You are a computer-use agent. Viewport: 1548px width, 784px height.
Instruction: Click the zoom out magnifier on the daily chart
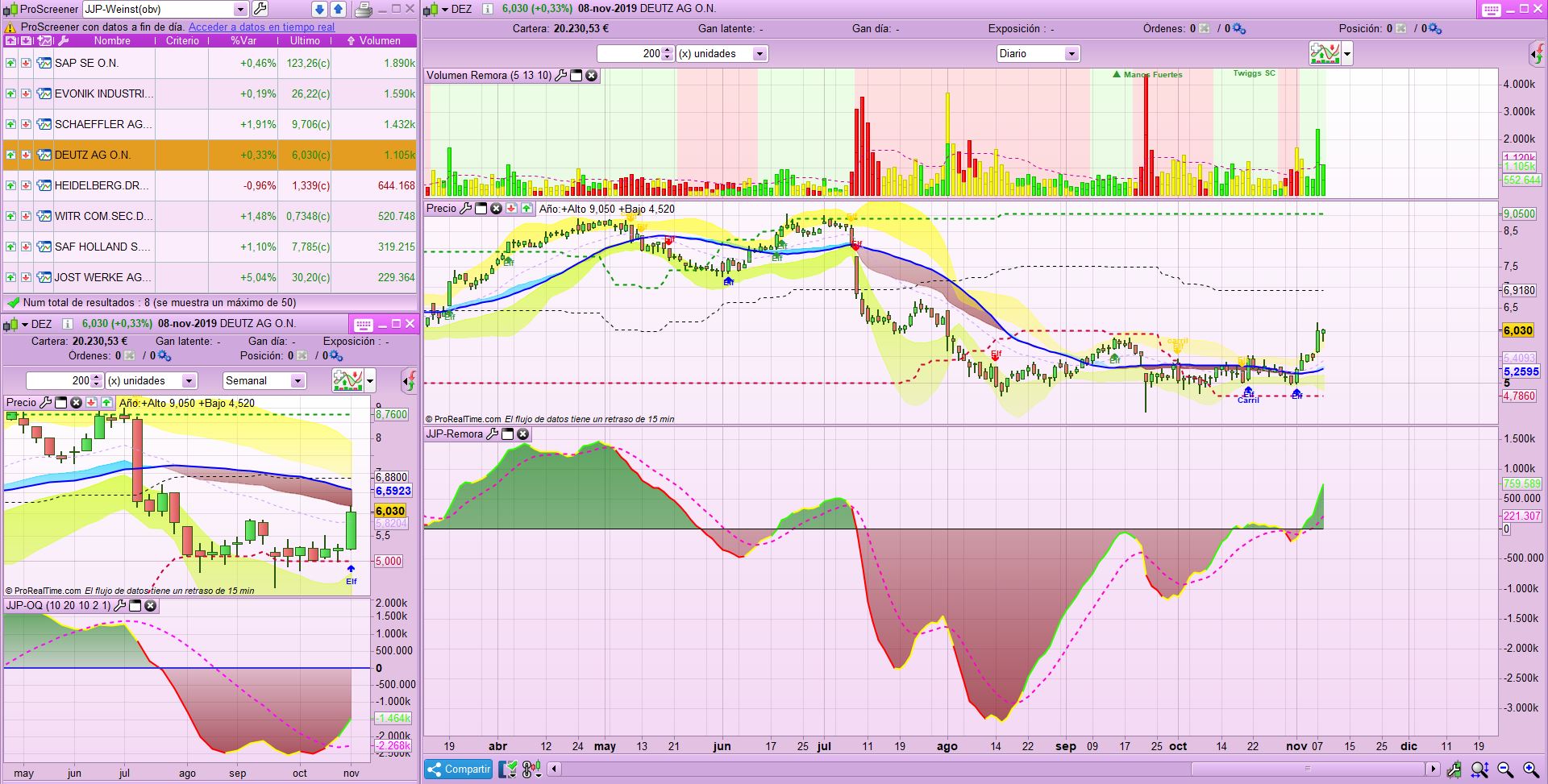pos(1504,769)
